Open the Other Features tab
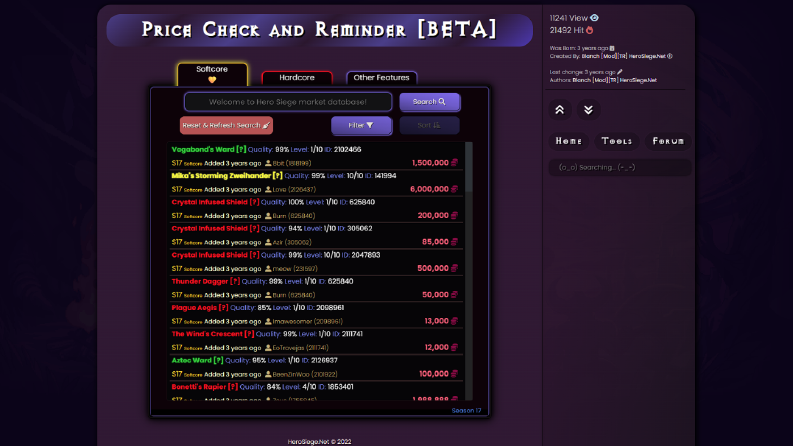The height and width of the screenshot is (446, 793). click(381, 78)
